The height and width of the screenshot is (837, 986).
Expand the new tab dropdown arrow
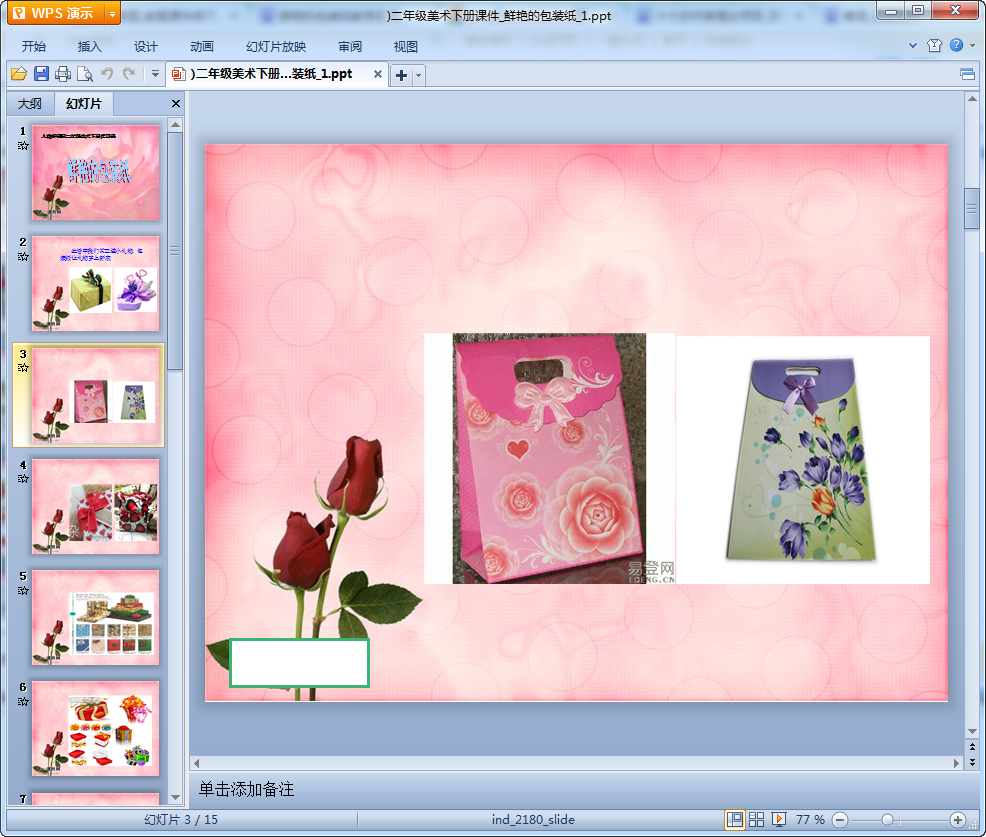[418, 75]
